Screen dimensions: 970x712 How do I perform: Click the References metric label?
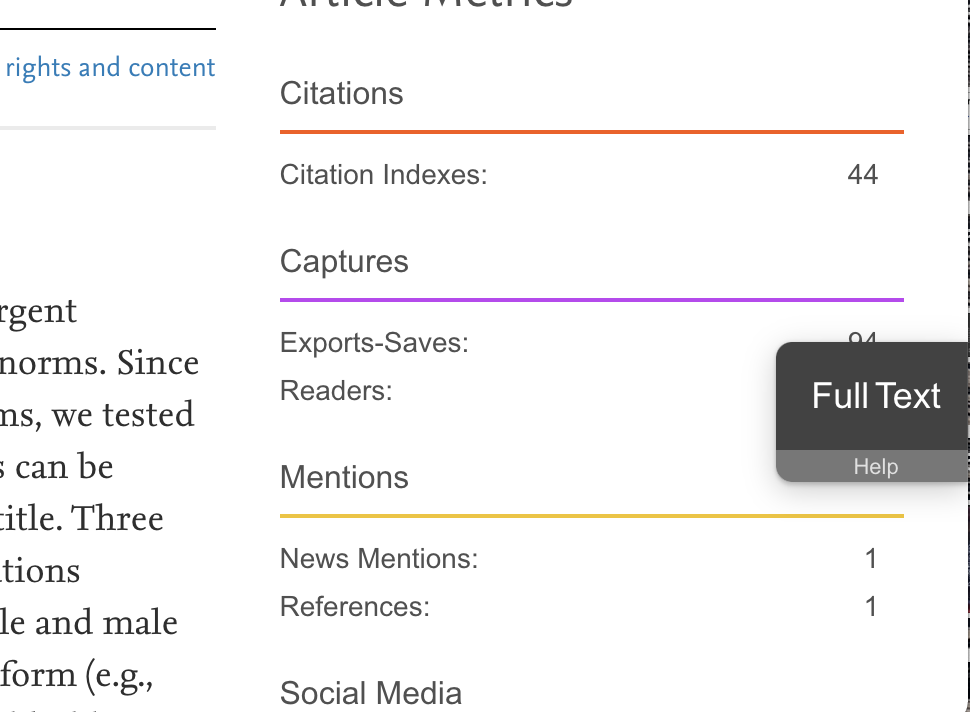(354, 606)
